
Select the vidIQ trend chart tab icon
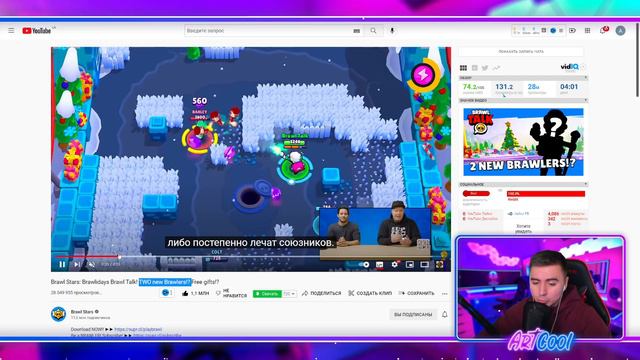pos(496,68)
